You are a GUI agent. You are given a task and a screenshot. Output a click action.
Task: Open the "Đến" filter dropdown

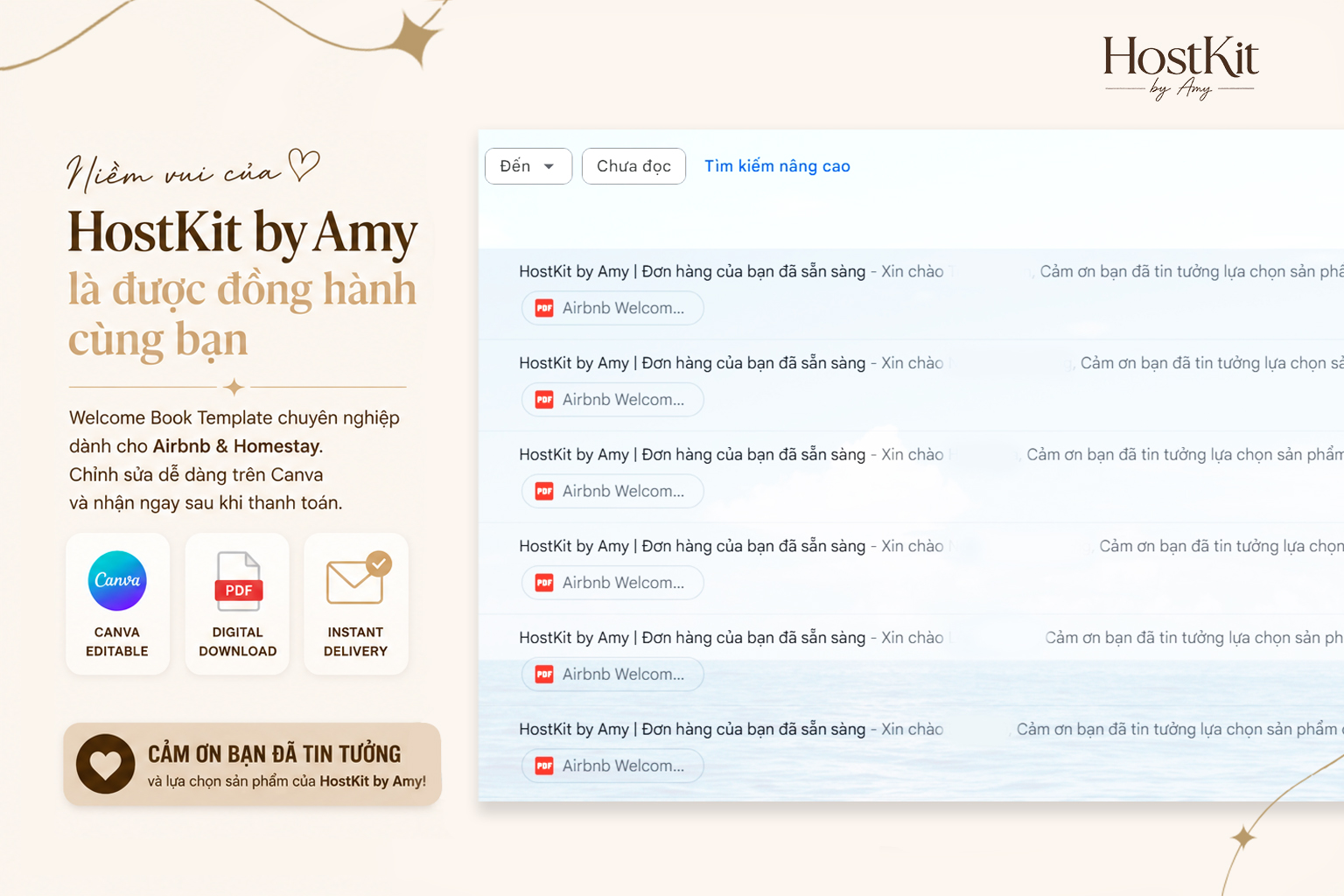528,166
